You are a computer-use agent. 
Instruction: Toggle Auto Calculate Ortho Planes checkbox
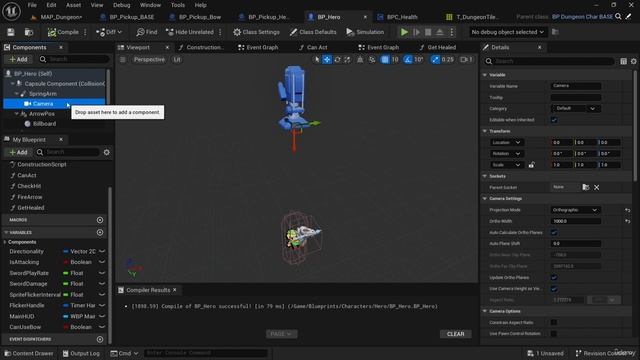pyautogui.click(x=554, y=232)
